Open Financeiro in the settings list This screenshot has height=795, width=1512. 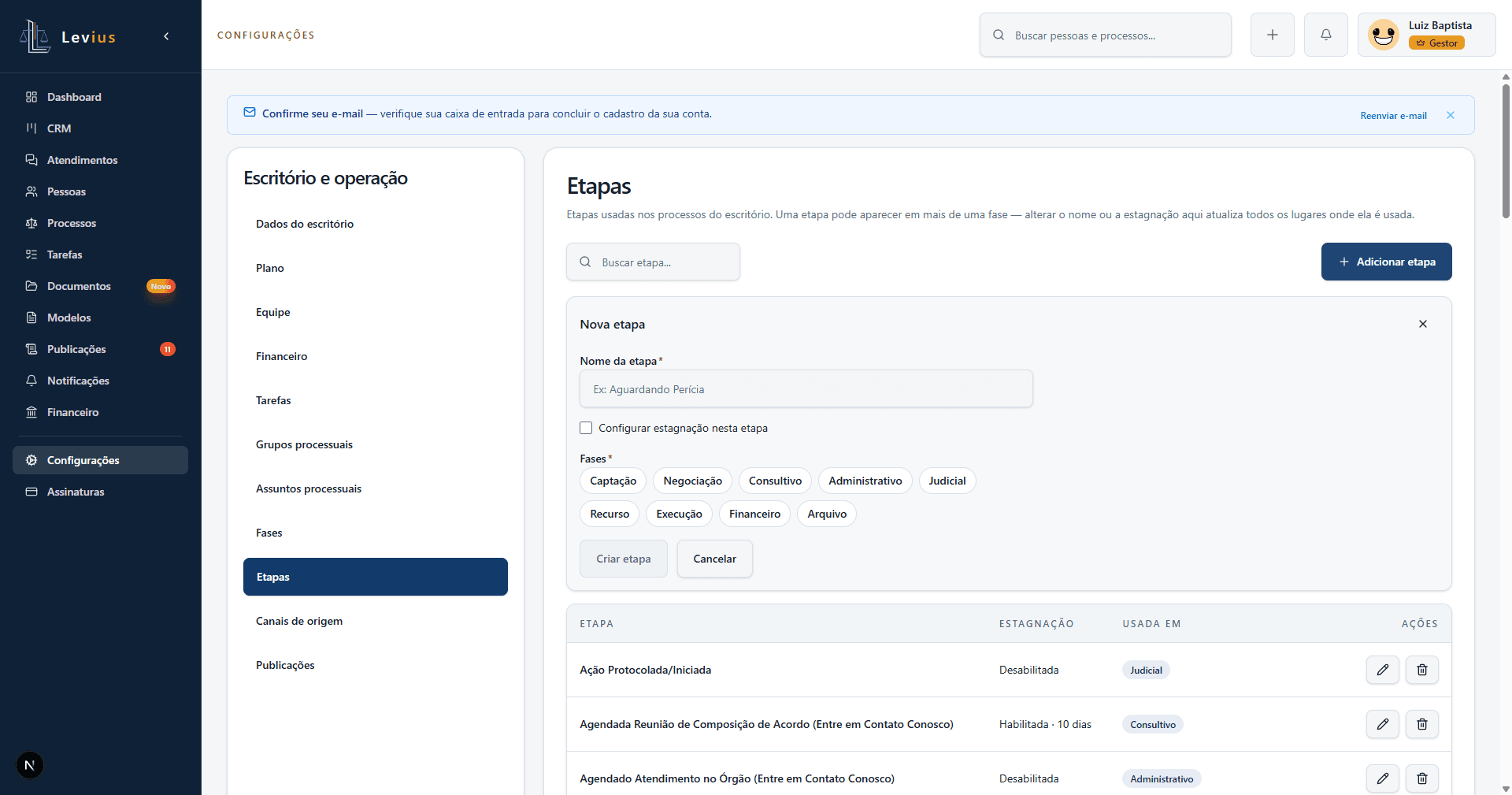[x=376, y=356]
